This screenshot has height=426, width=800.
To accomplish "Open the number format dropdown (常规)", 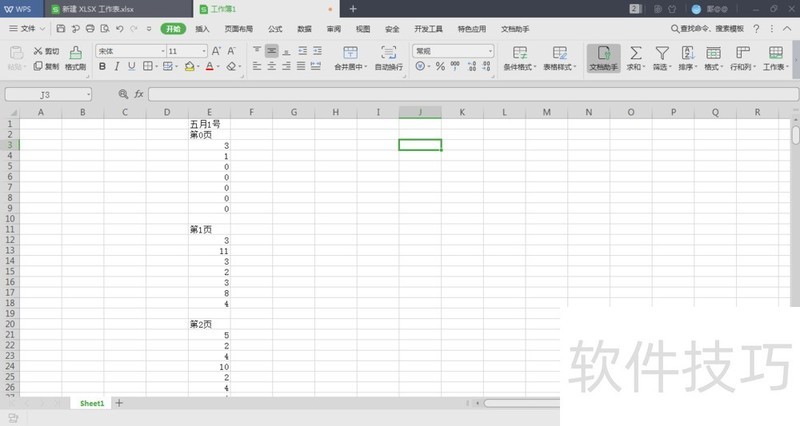I will [490, 51].
